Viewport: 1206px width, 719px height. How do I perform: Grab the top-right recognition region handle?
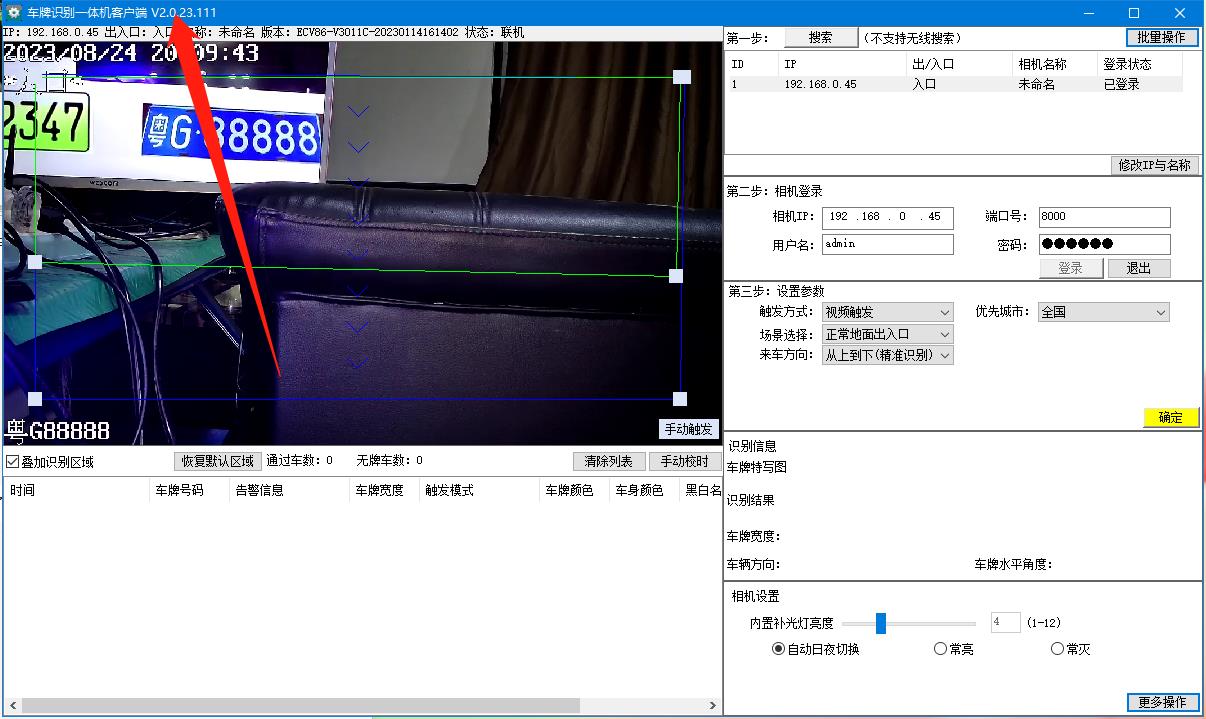click(682, 77)
